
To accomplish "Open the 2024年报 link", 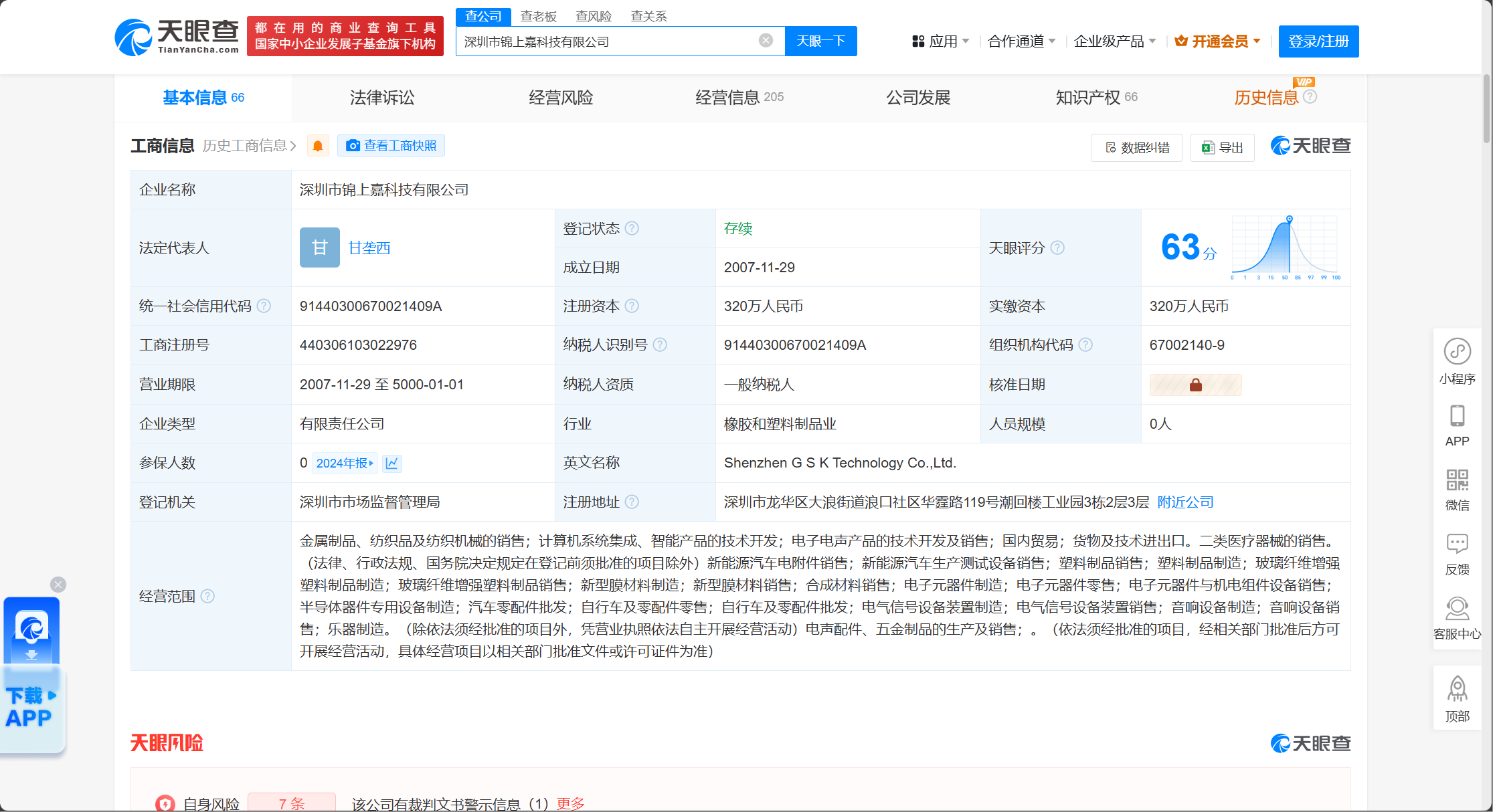I will 345,463.
